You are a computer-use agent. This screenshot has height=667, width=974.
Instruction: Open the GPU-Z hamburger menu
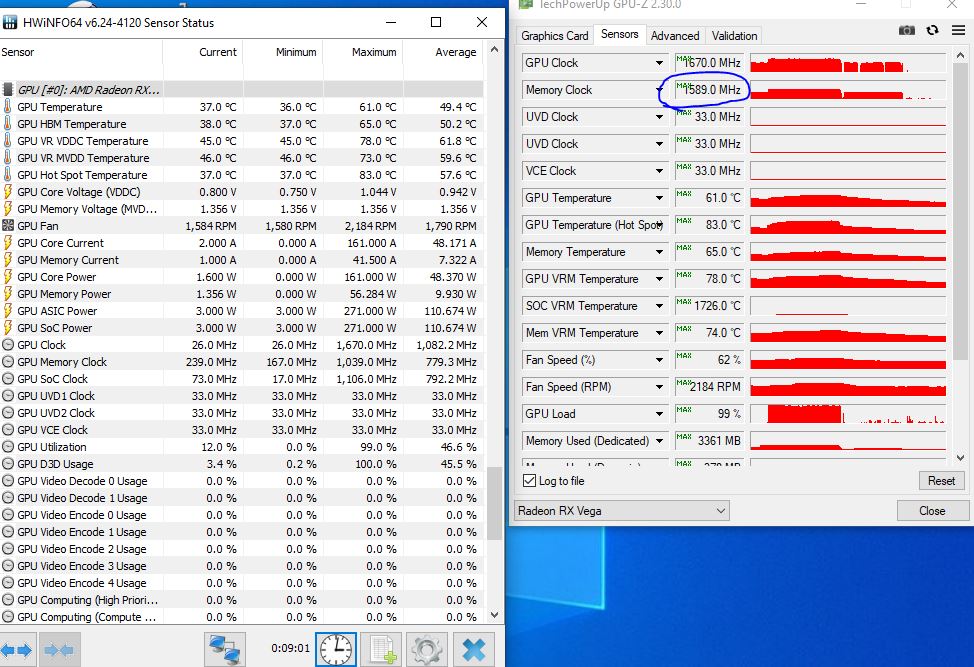(958, 30)
